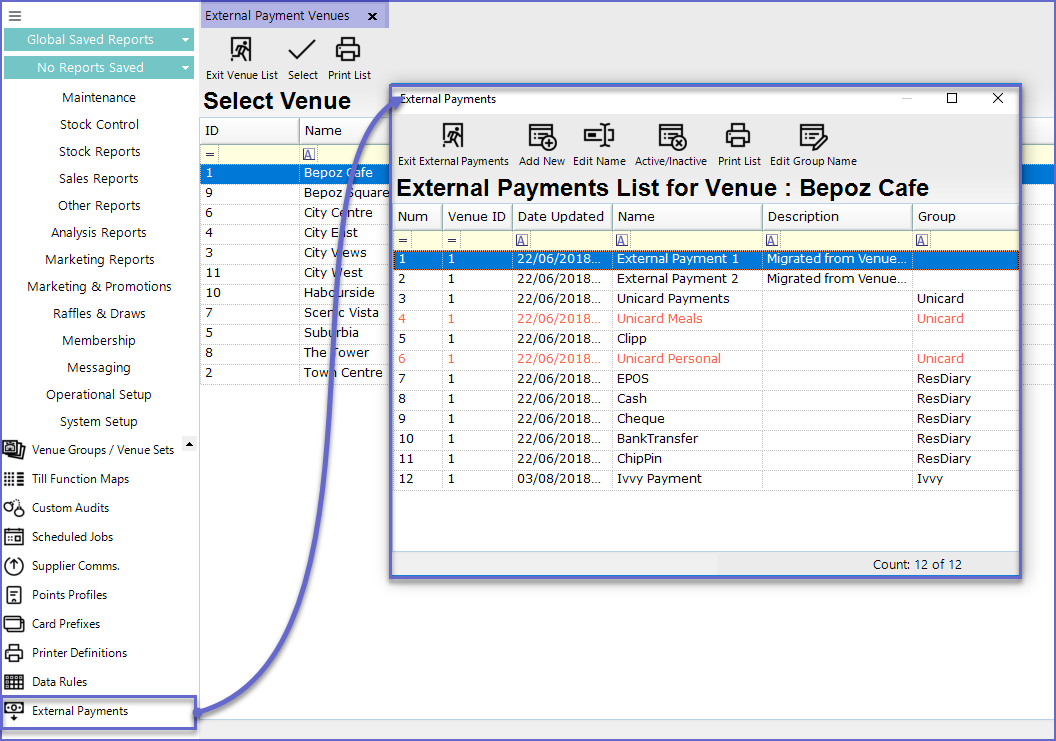Open Till Function Maps item
The image size is (1056, 741).
[x=80, y=479]
